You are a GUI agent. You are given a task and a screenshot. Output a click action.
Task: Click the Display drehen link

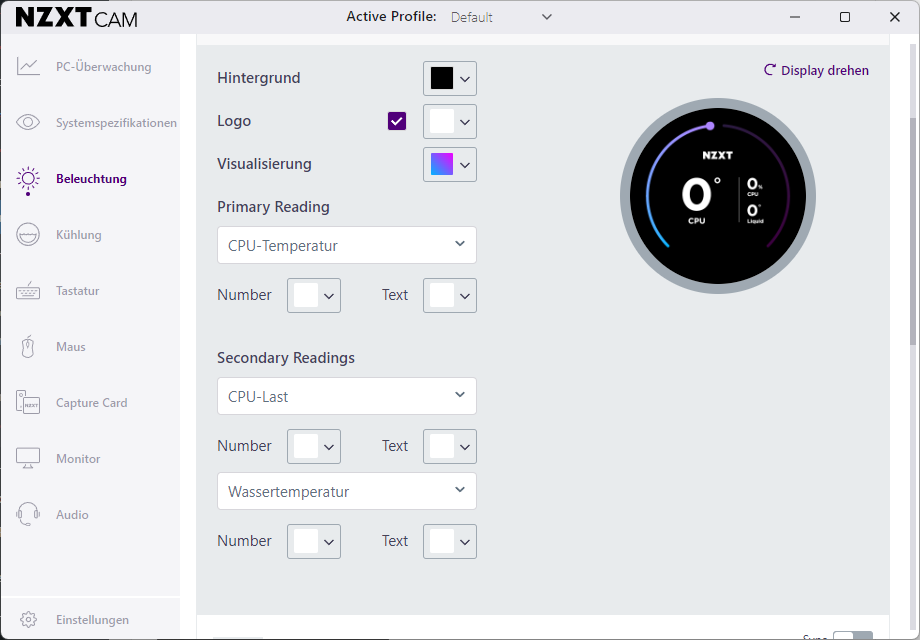pos(816,71)
